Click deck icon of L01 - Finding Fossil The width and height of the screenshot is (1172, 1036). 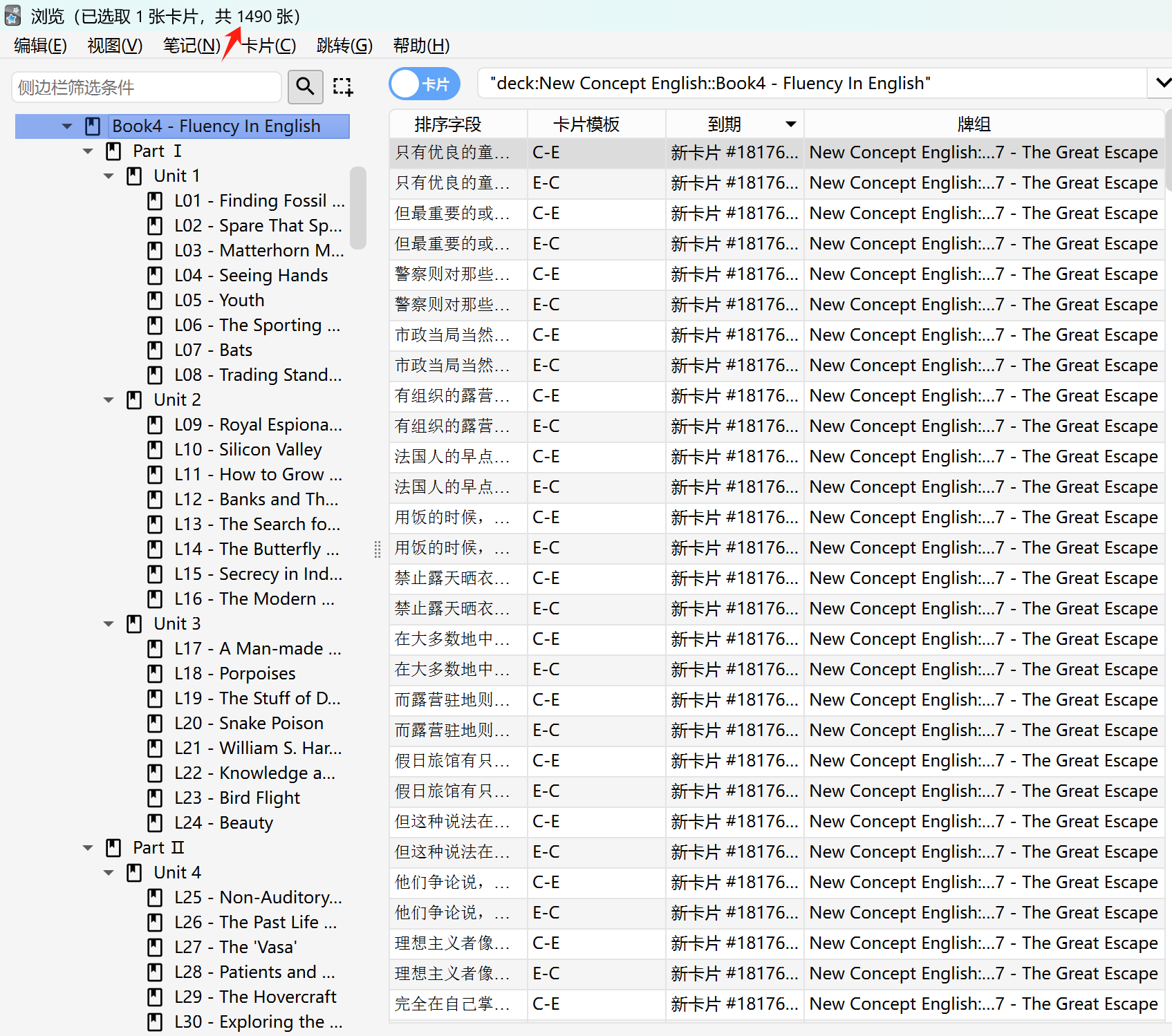(155, 200)
